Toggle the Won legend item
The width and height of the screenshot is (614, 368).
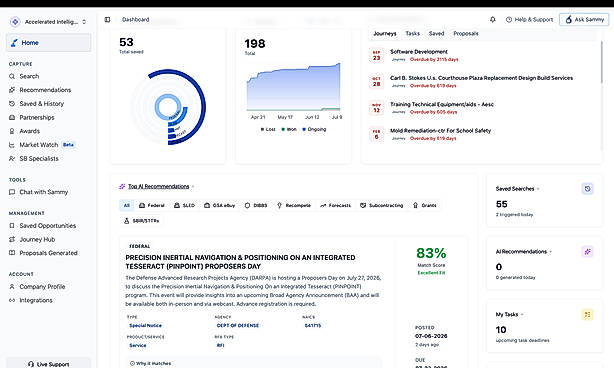289,129
